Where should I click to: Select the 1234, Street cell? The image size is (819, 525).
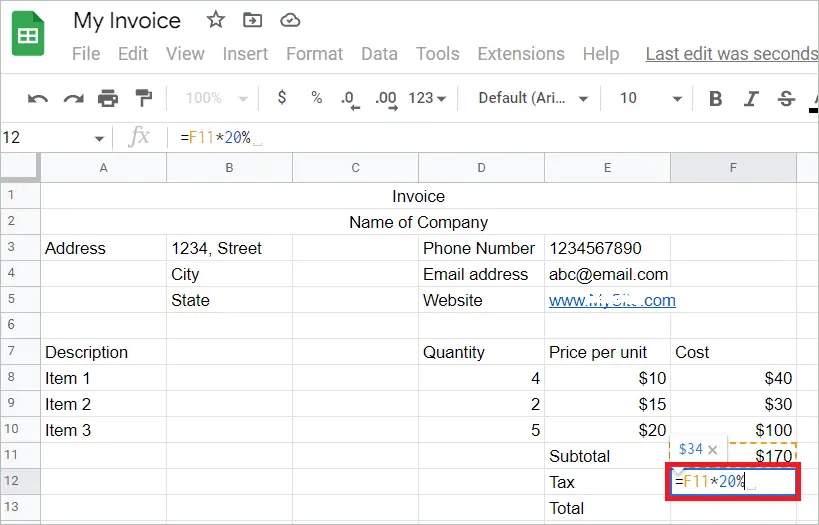[229, 248]
